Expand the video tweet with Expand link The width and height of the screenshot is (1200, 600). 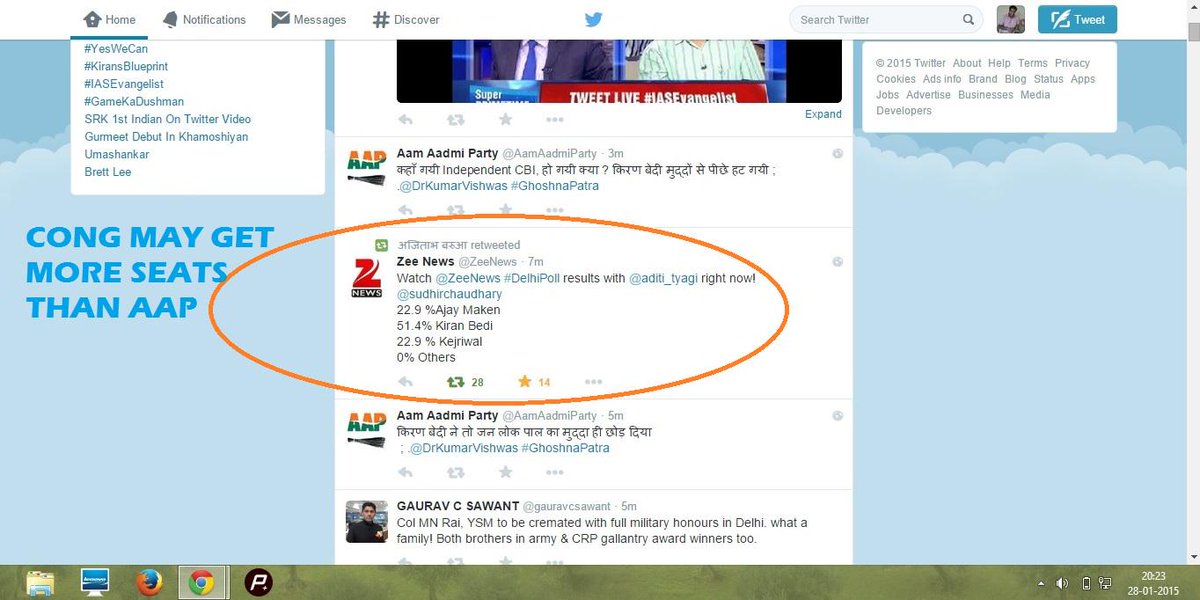click(823, 114)
